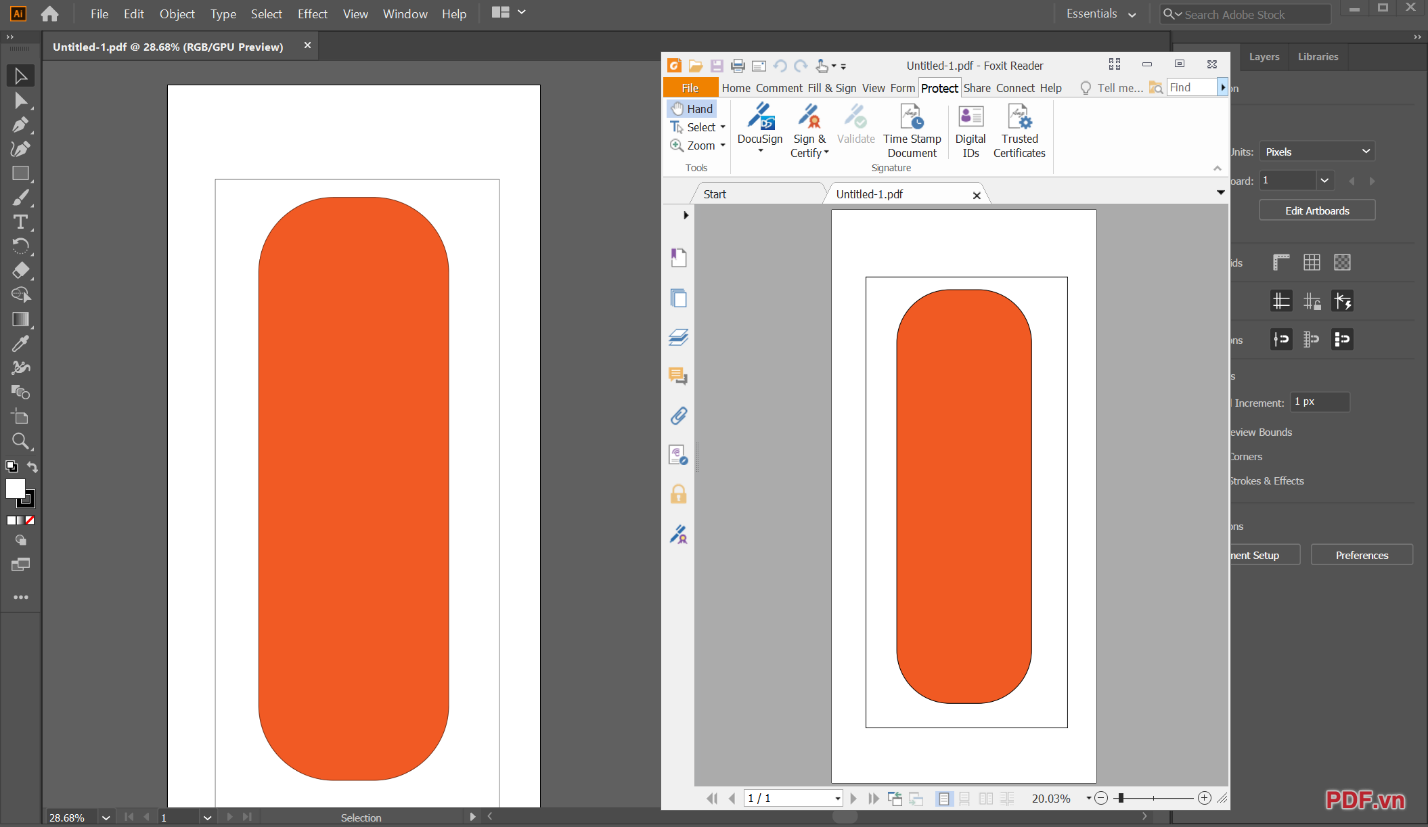
Task: Select the Pen tool in Illustrator toolbar
Action: (20, 125)
